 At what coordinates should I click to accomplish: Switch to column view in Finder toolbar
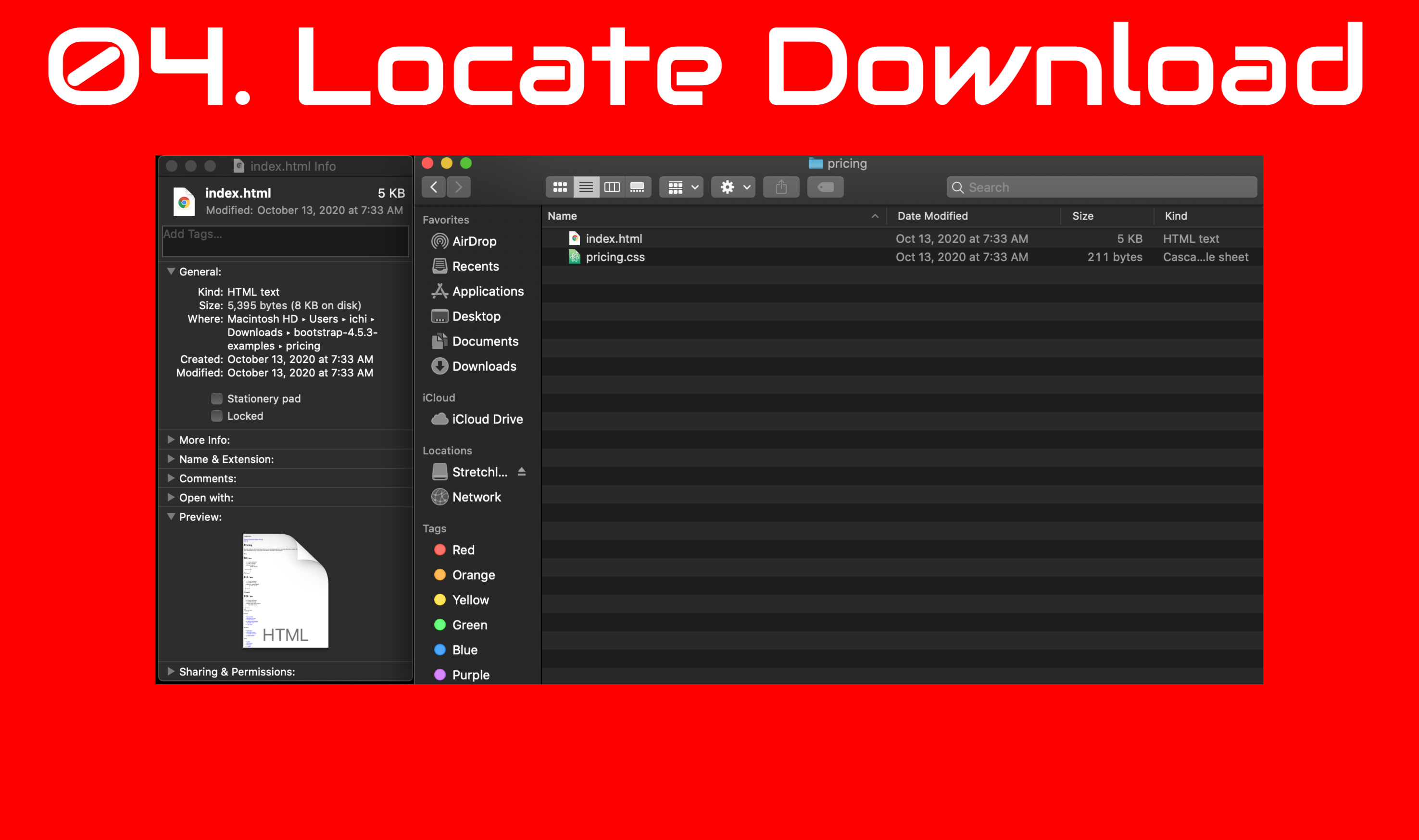point(612,188)
